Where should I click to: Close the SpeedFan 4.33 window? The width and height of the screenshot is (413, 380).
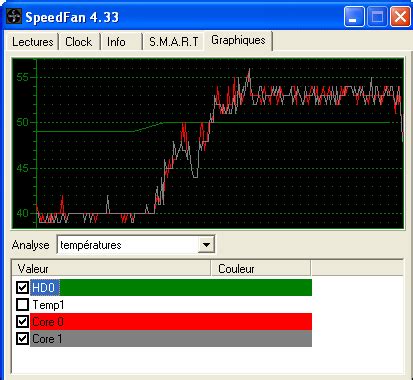400,17
